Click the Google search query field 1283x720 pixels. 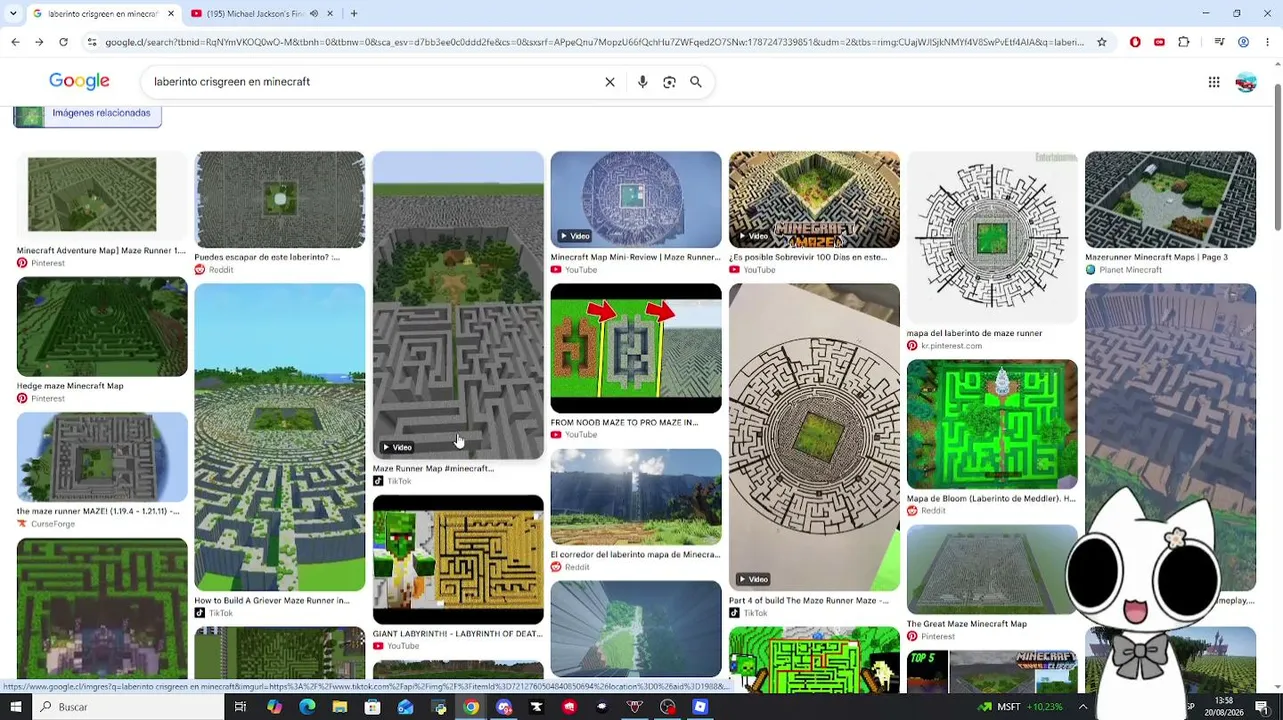pos(370,82)
